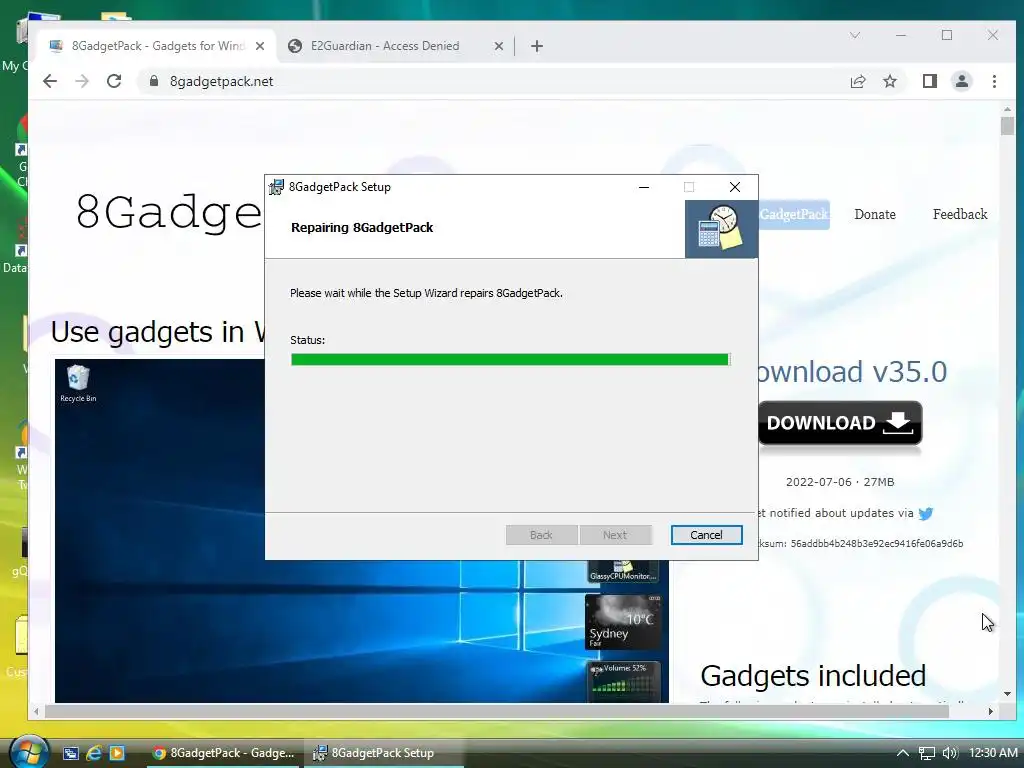Click the disabled Back button in Setup

[x=541, y=535]
